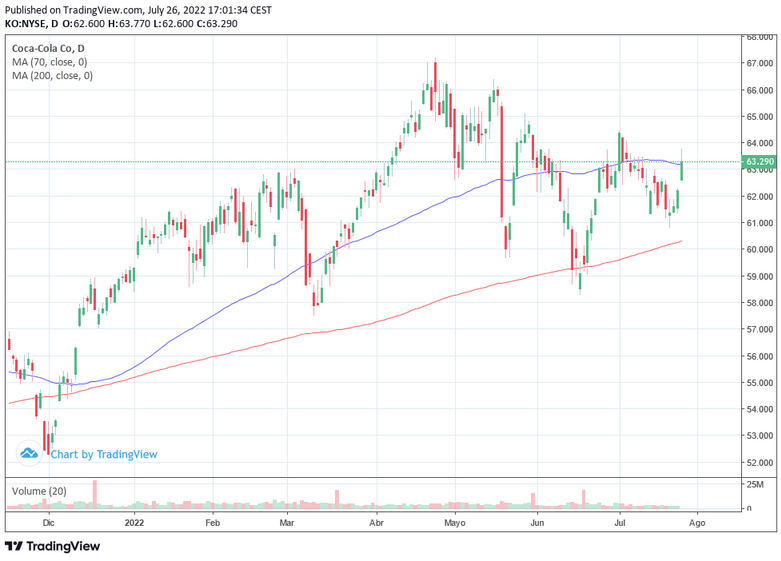Screen dimensions: 781x561
Task: Click the 'O:62.600' open value in header
Action: 84,23
